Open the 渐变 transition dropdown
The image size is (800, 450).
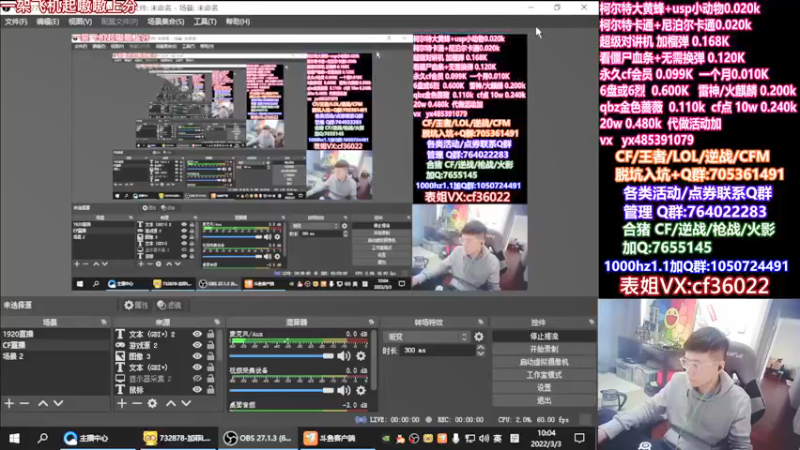pyautogui.click(x=427, y=337)
